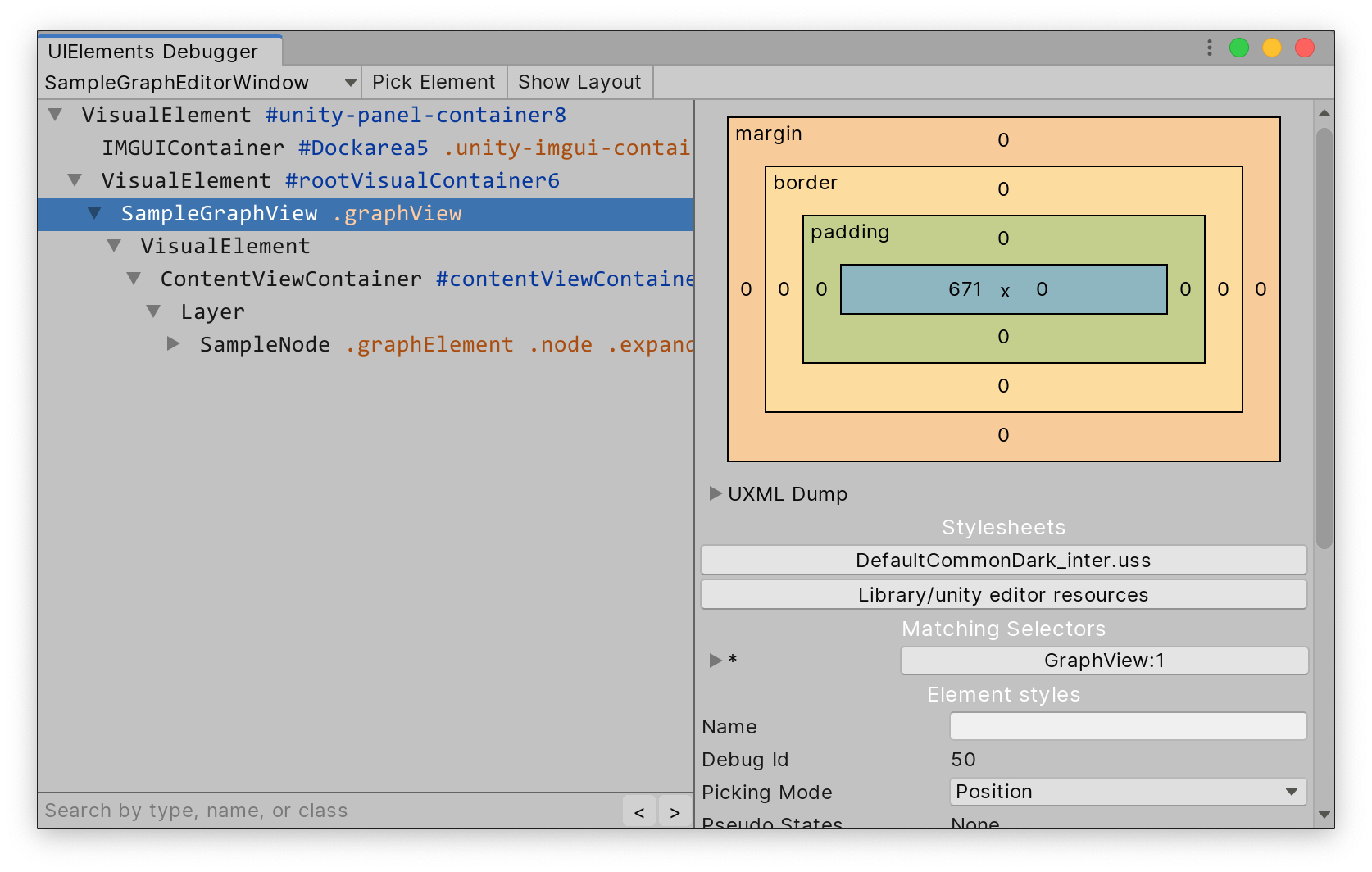Toggle Pick Element mode
This screenshot has height=872, width=1372.
pos(434,82)
